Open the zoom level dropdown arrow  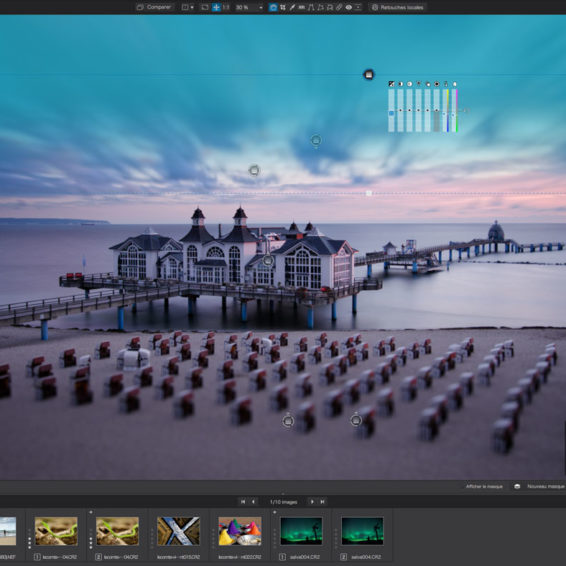(261, 7)
